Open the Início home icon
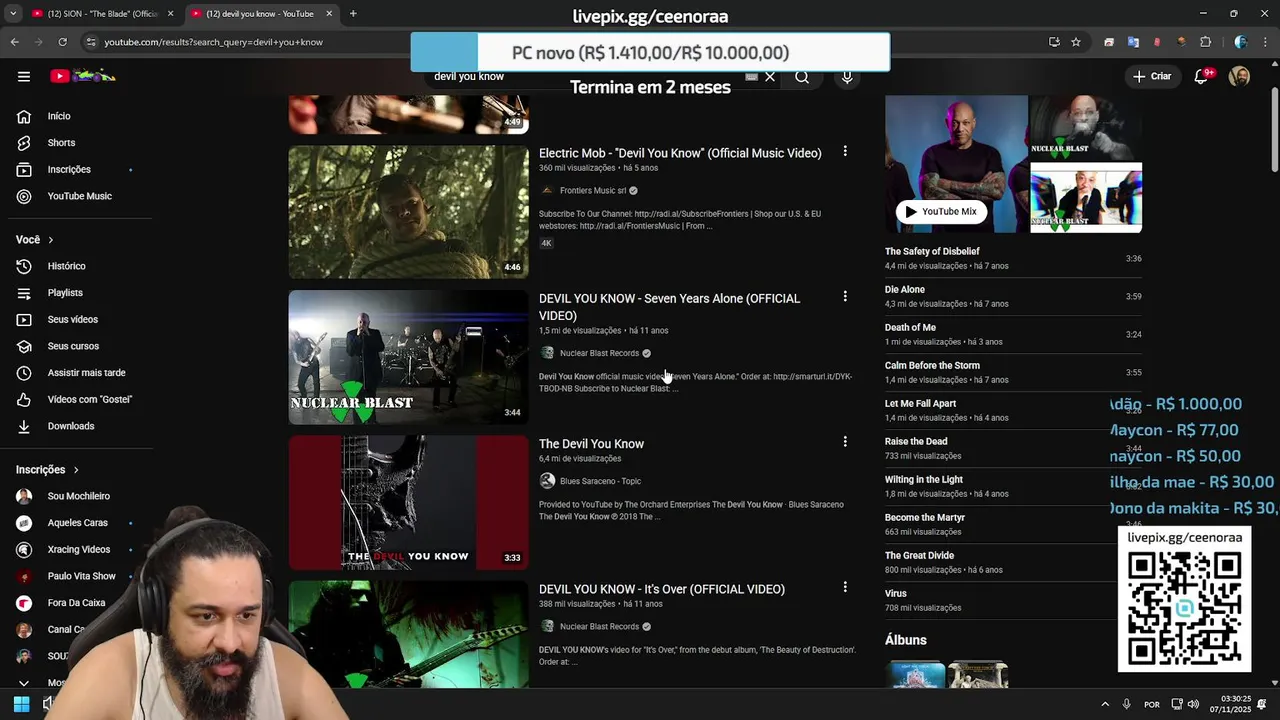The image size is (1280, 720). (24, 116)
